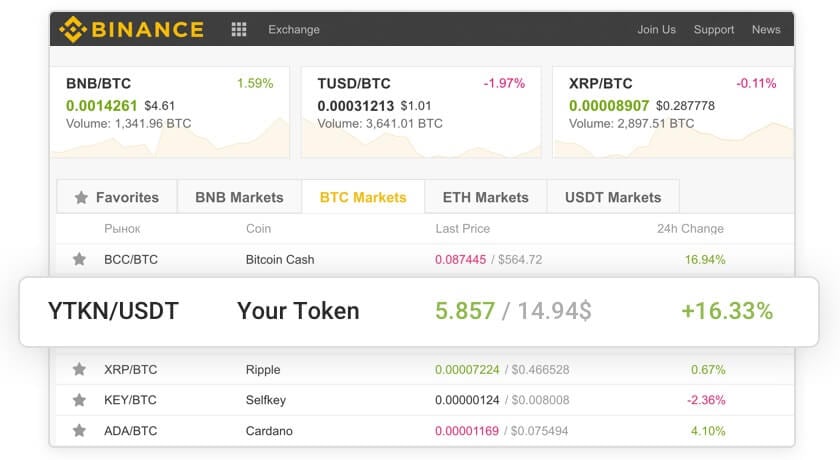
Task: Click the 0.087445 last price
Action: point(460,259)
